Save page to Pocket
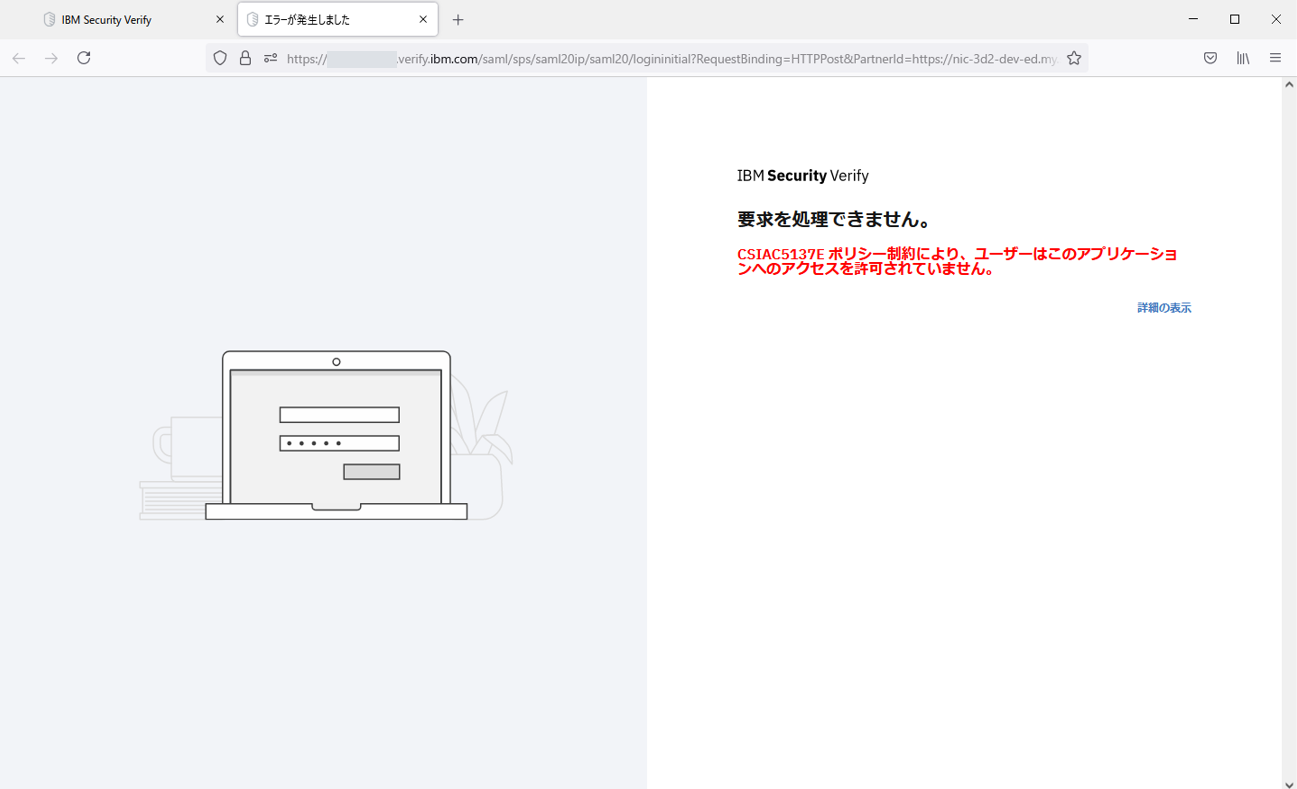Image resolution: width=1297 pixels, height=789 pixels. click(1210, 58)
